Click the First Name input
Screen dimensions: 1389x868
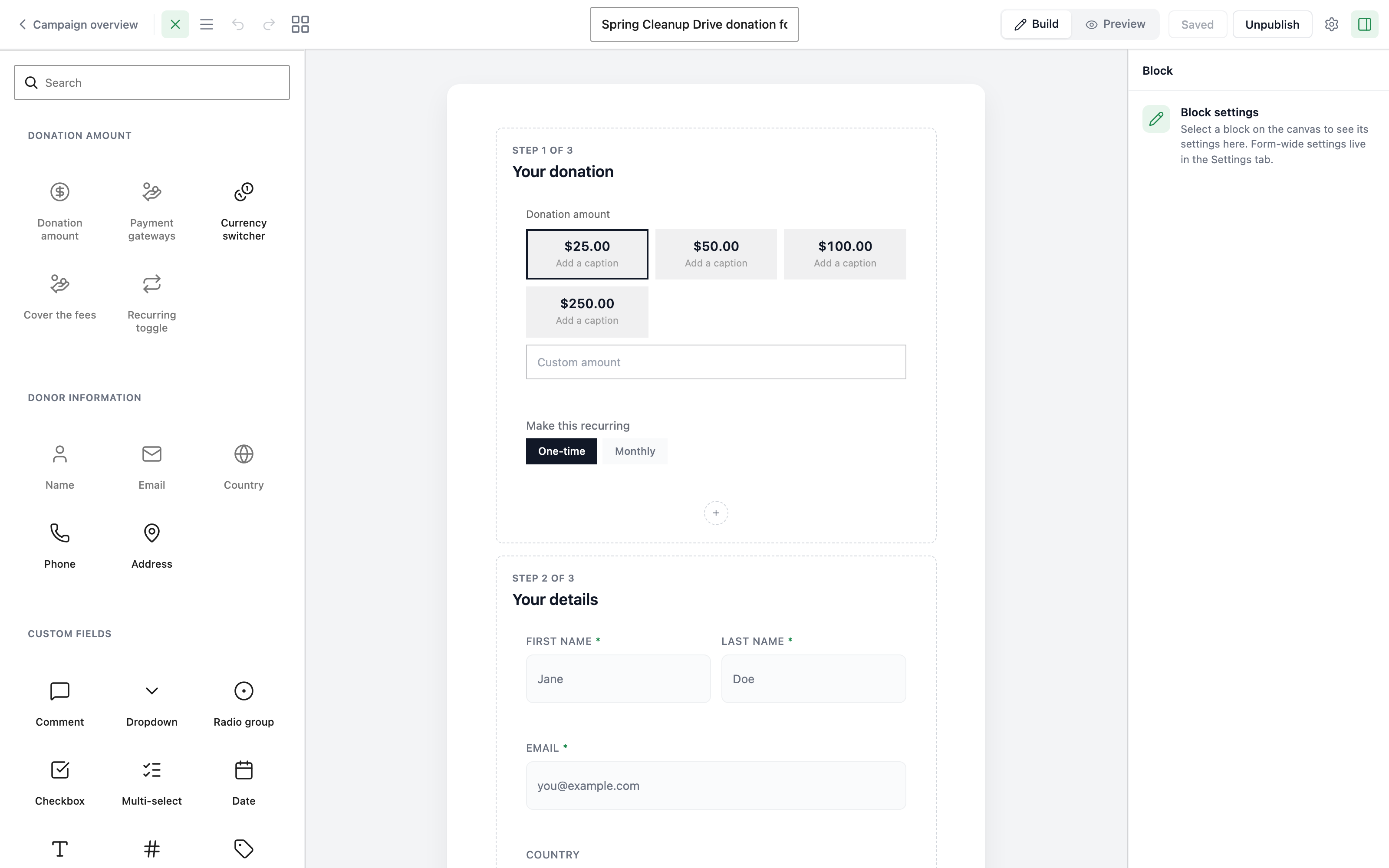coord(618,678)
